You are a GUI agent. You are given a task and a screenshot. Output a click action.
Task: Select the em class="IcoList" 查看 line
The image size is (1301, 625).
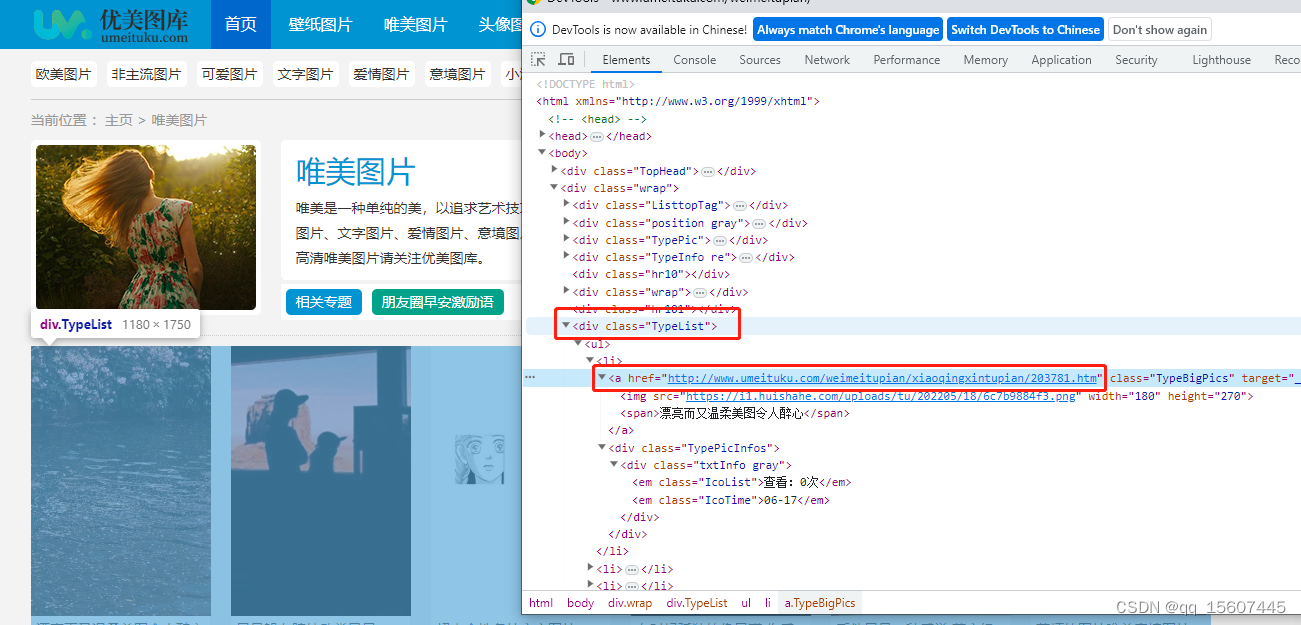tap(742, 482)
